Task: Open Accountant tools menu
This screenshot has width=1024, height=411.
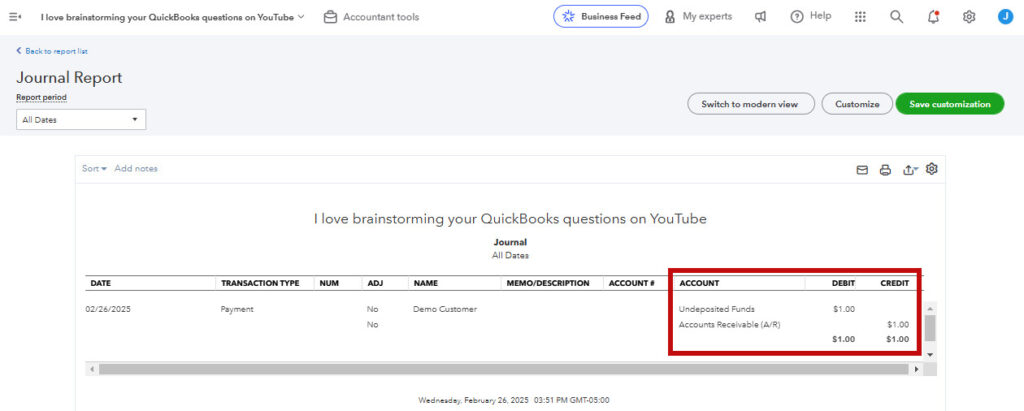Action: pos(371,17)
